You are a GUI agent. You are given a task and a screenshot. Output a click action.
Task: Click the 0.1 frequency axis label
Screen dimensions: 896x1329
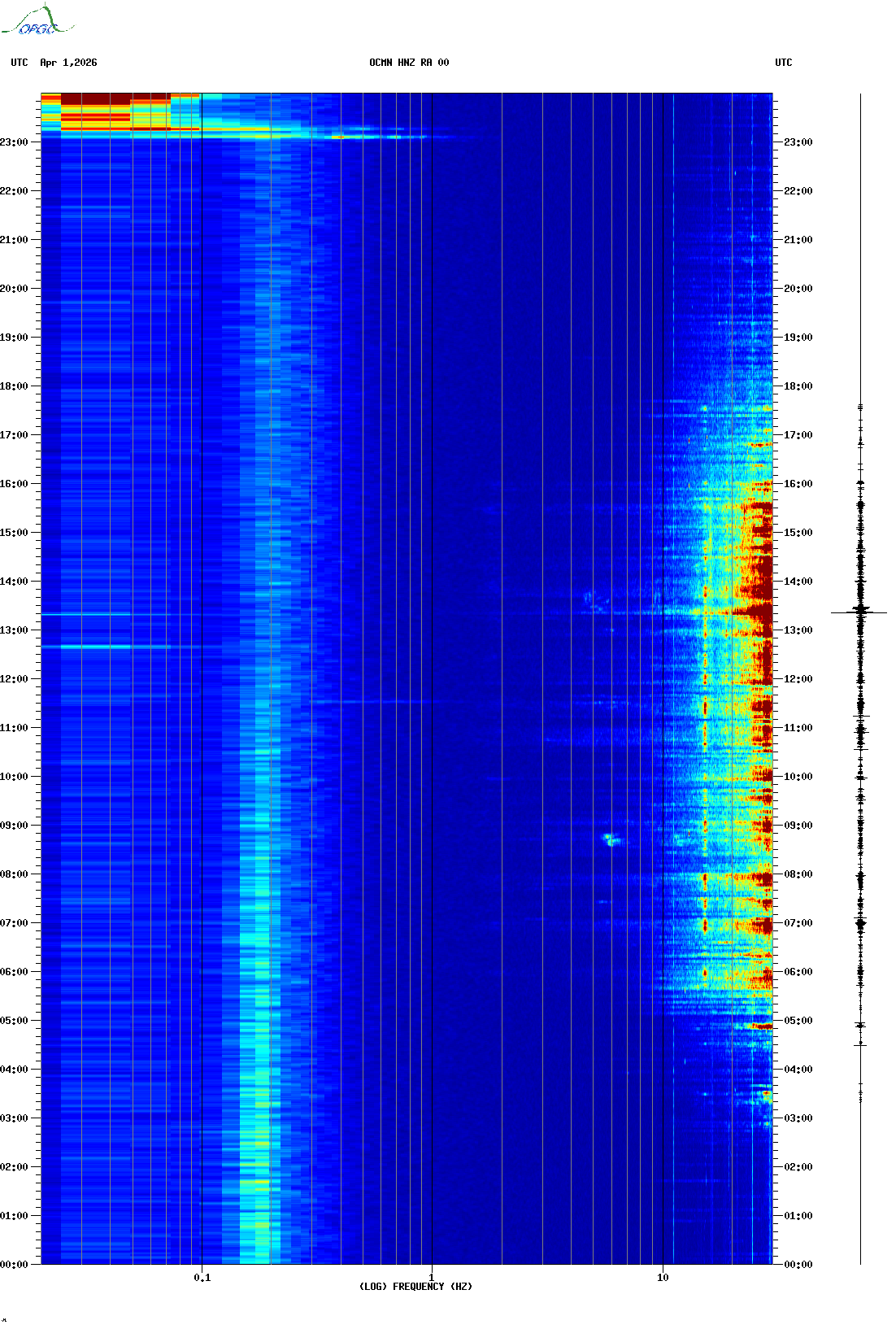[202, 1277]
